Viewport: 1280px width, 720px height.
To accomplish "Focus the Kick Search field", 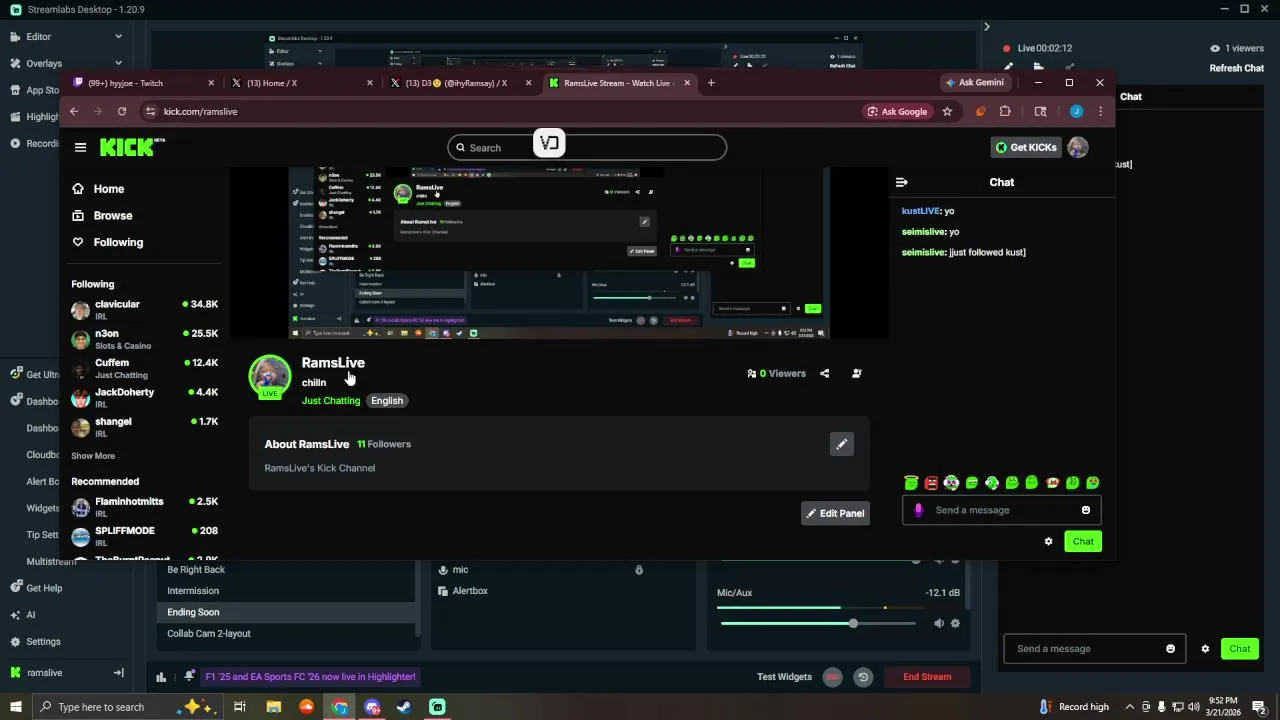I will tap(587, 148).
